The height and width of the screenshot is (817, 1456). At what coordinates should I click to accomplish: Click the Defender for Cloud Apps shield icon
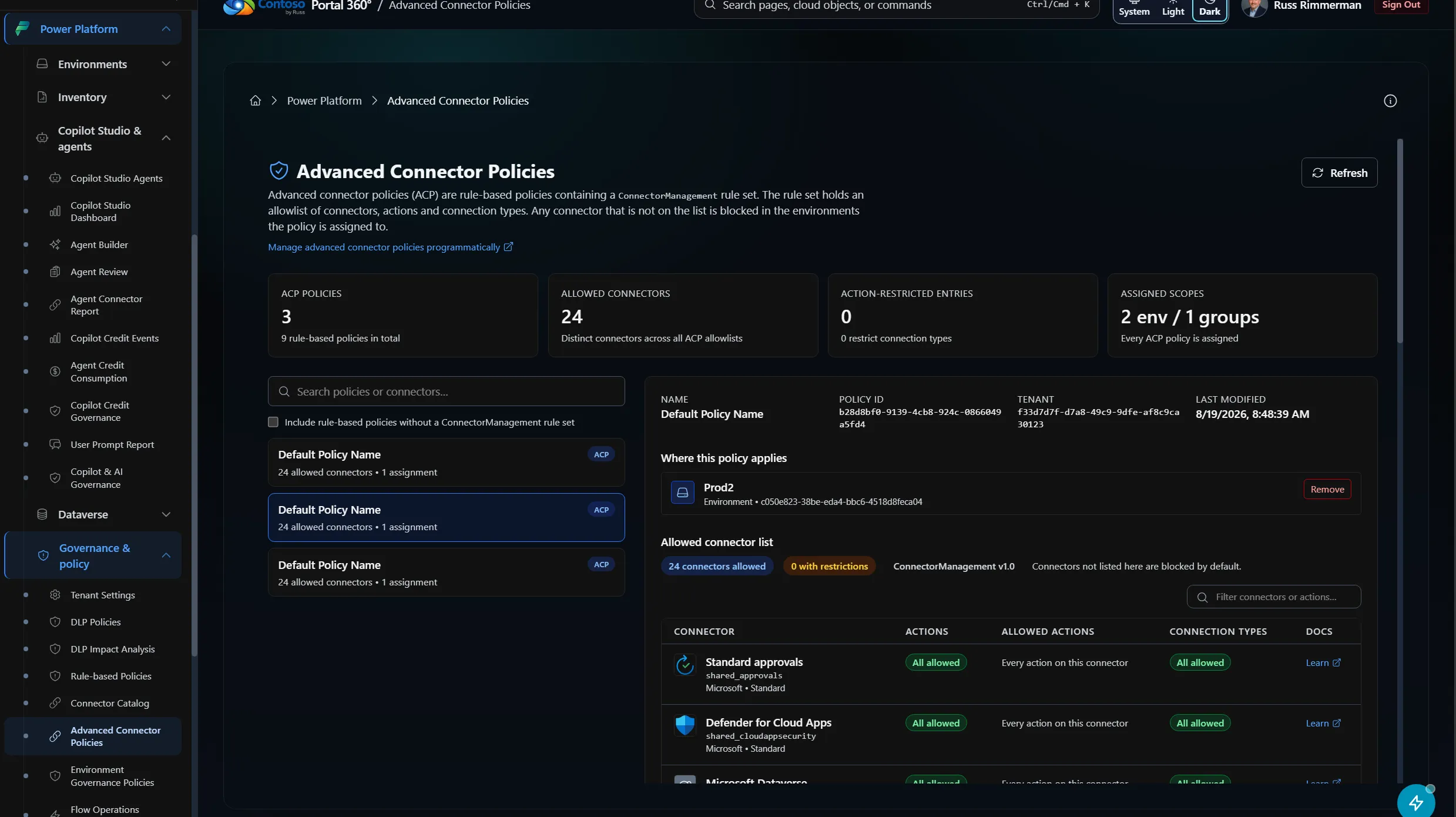[685, 725]
